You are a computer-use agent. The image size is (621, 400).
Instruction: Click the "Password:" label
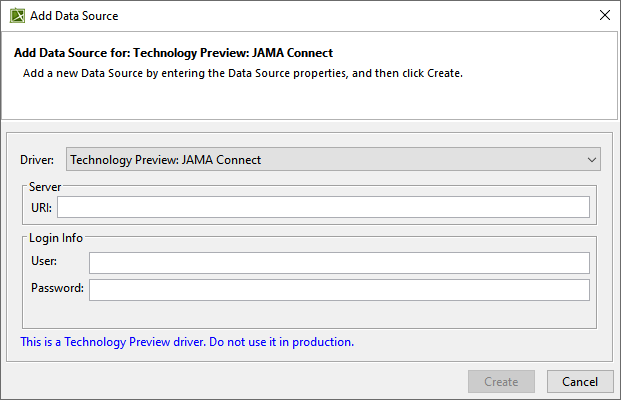tap(57, 289)
